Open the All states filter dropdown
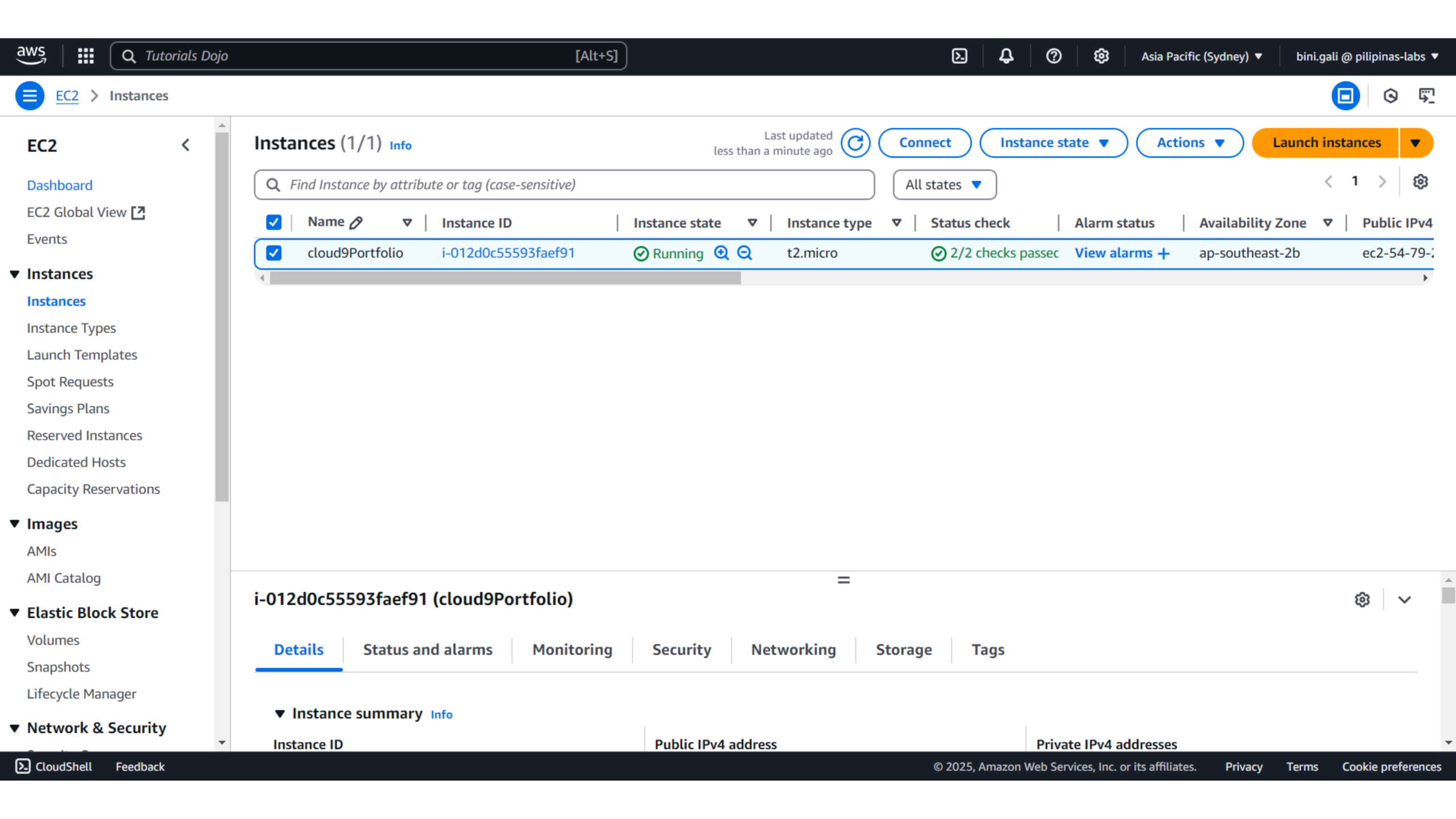Image resolution: width=1456 pixels, height=819 pixels. [944, 185]
